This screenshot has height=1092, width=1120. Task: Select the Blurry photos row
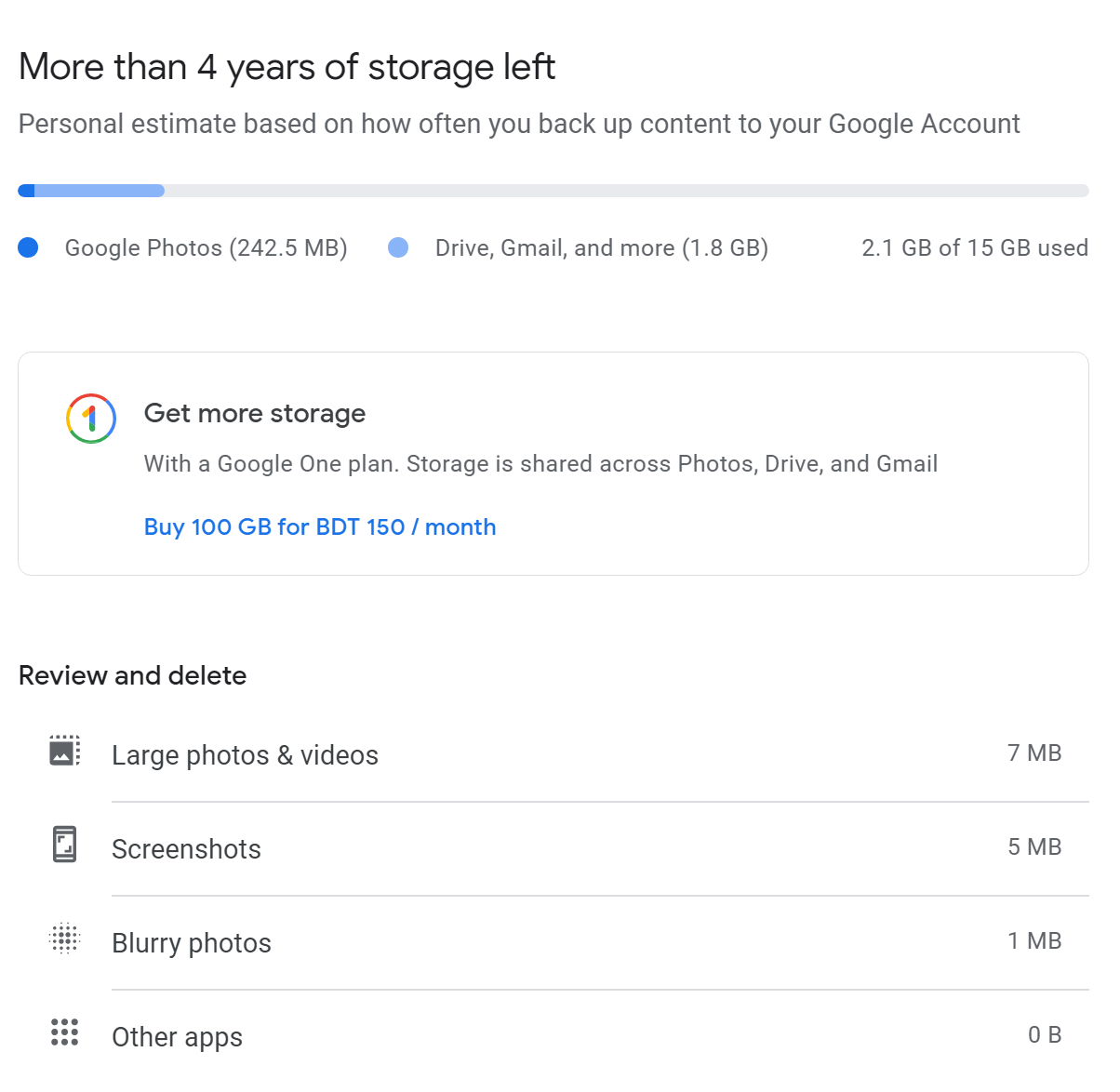click(192, 943)
